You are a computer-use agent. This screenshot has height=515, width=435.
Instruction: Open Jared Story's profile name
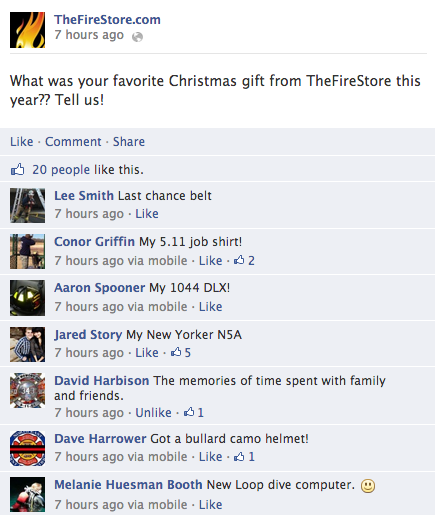pos(88,334)
